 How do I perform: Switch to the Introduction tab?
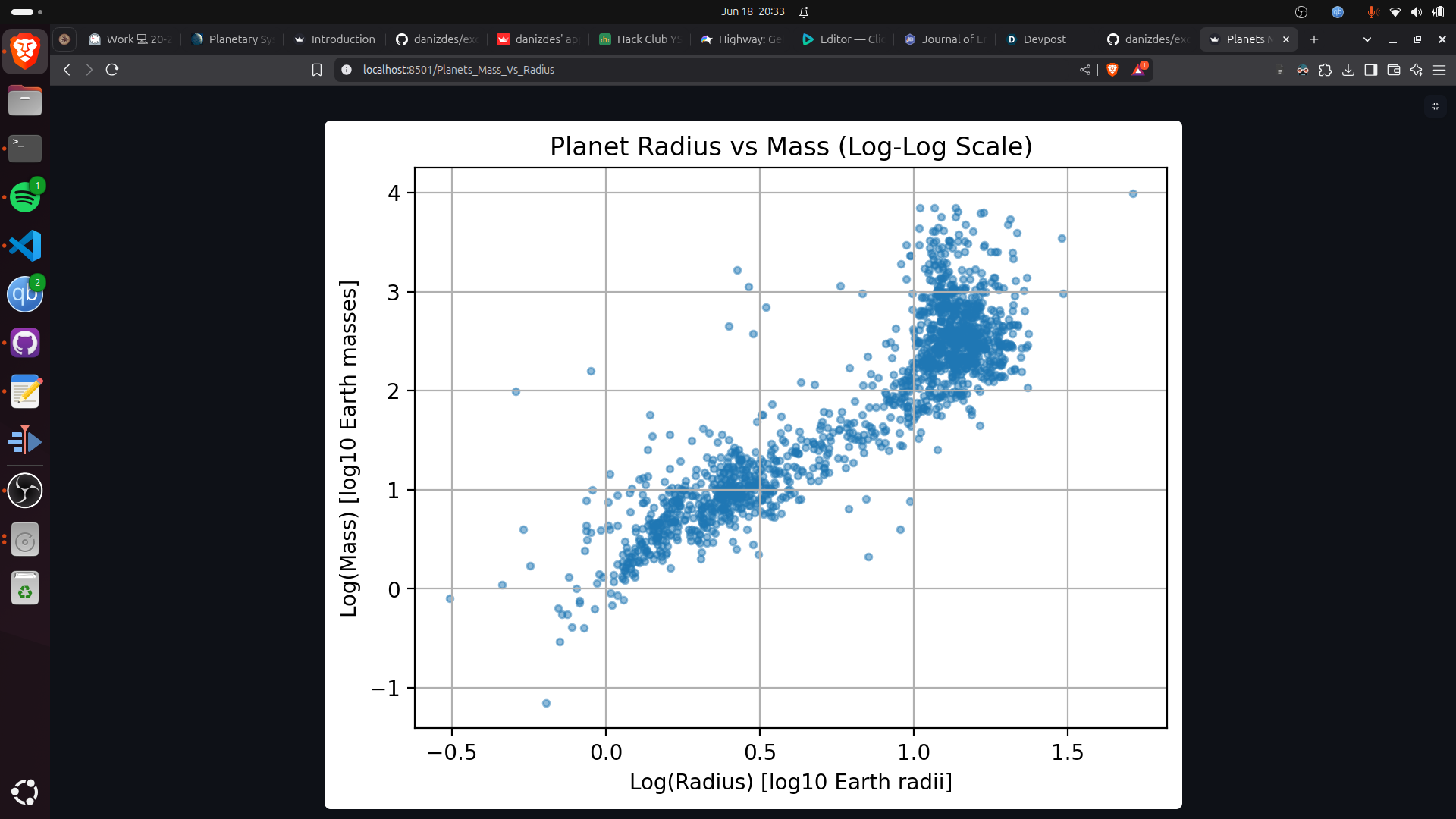(342, 39)
